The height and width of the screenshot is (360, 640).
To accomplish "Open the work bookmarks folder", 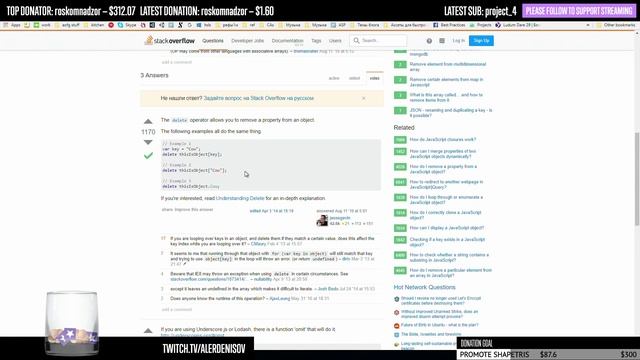I will tap(42, 25).
